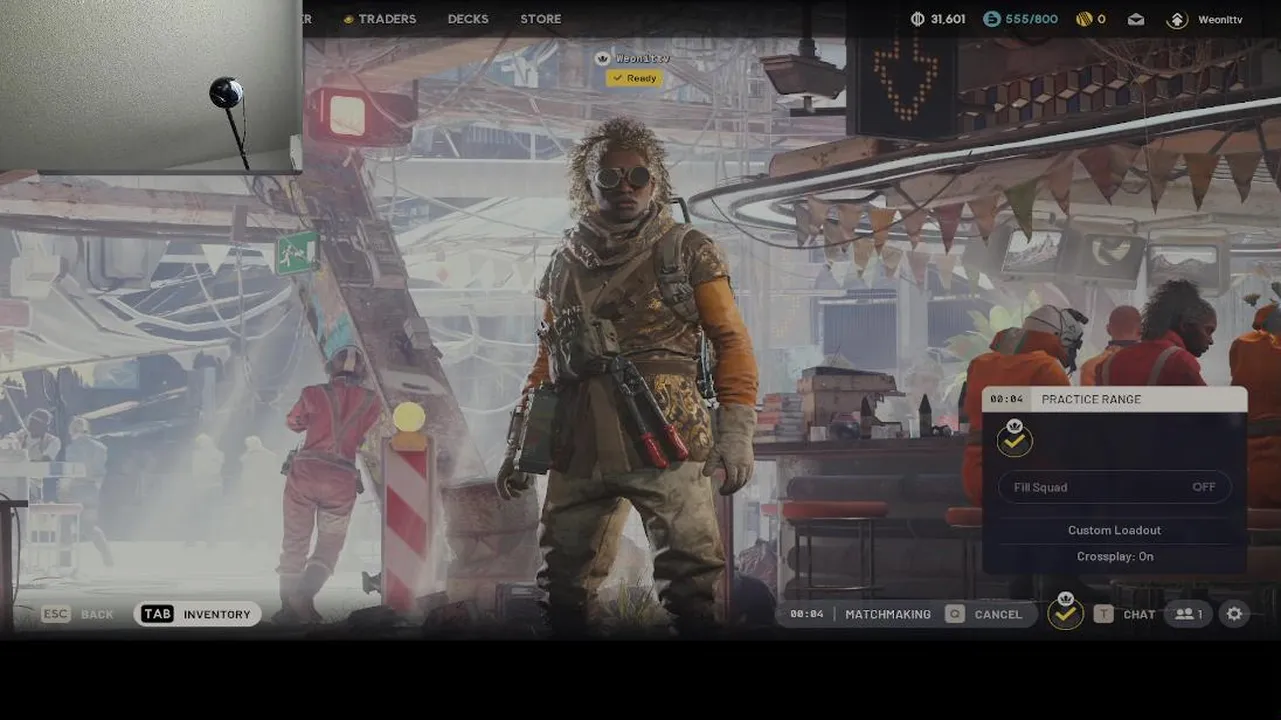
Task: Click the crown icon beside player nameplate
Action: (x=602, y=58)
